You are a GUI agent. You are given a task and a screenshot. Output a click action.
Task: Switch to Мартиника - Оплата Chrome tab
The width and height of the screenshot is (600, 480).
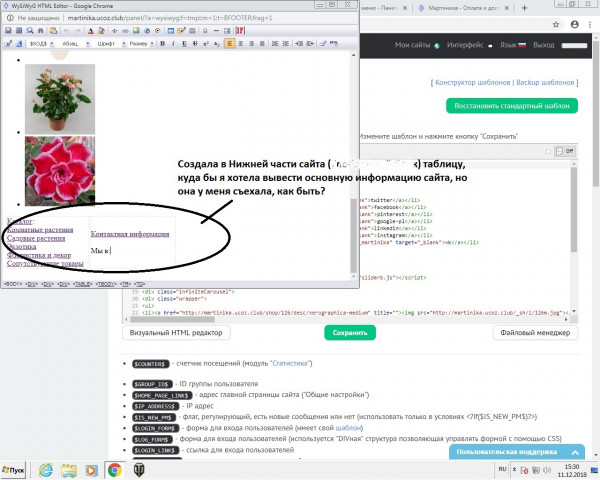point(464,8)
